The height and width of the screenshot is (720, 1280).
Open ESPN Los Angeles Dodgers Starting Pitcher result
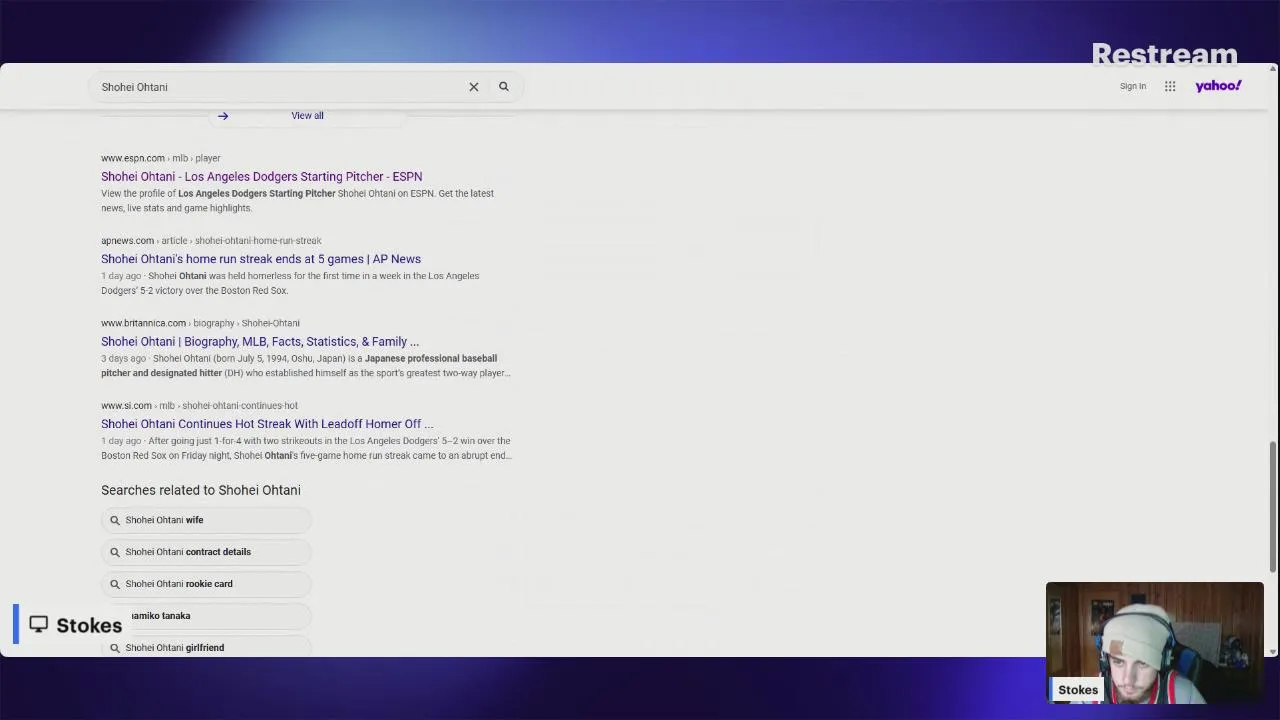[261, 177]
